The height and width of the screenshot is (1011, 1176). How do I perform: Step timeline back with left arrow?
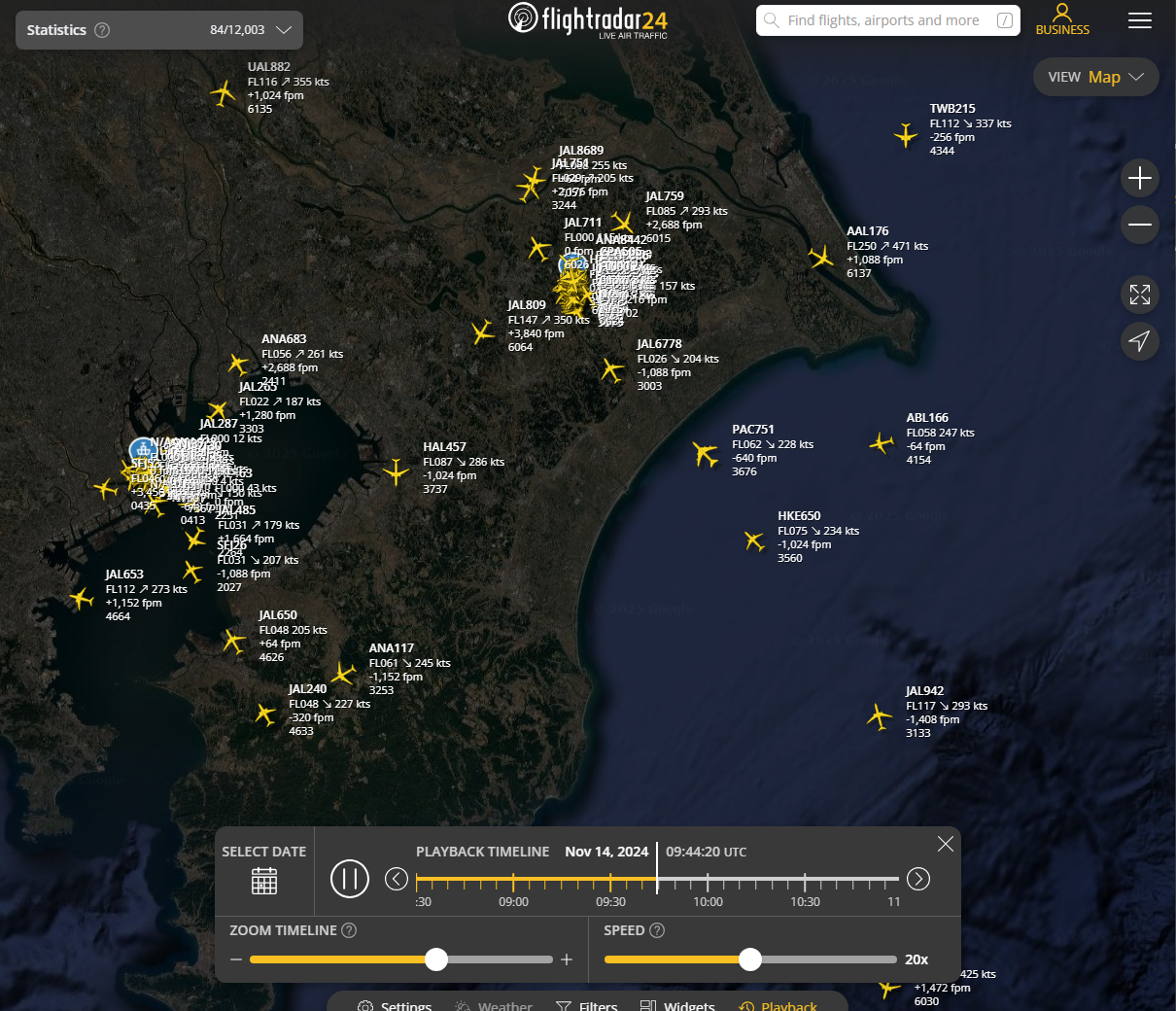[x=397, y=879]
